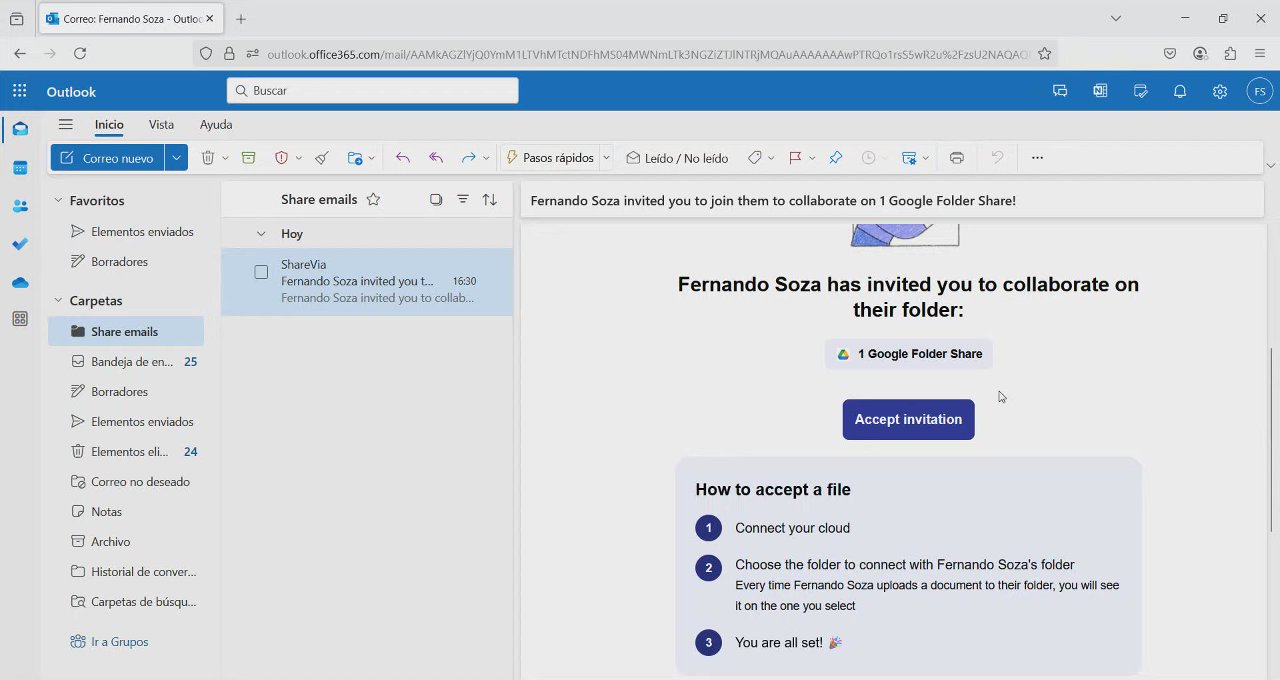Toggle the select-all messages icon
1280x680 pixels.
(x=436, y=200)
